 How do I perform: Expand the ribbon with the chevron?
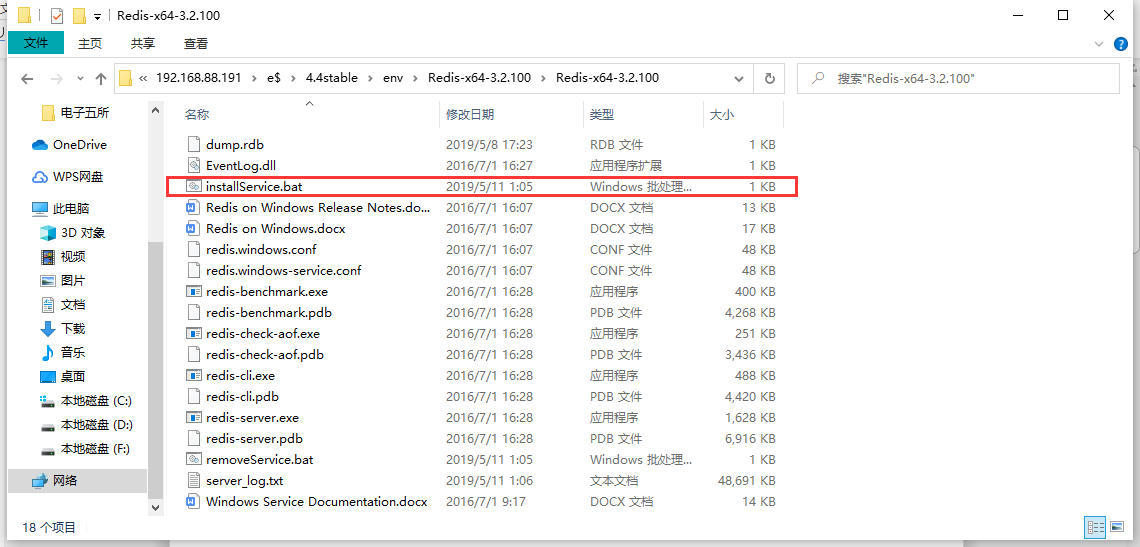click(1099, 44)
